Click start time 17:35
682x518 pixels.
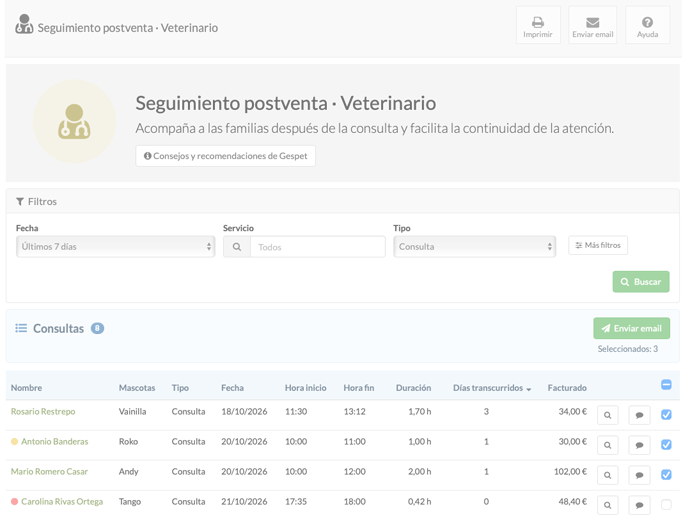[x=296, y=501]
